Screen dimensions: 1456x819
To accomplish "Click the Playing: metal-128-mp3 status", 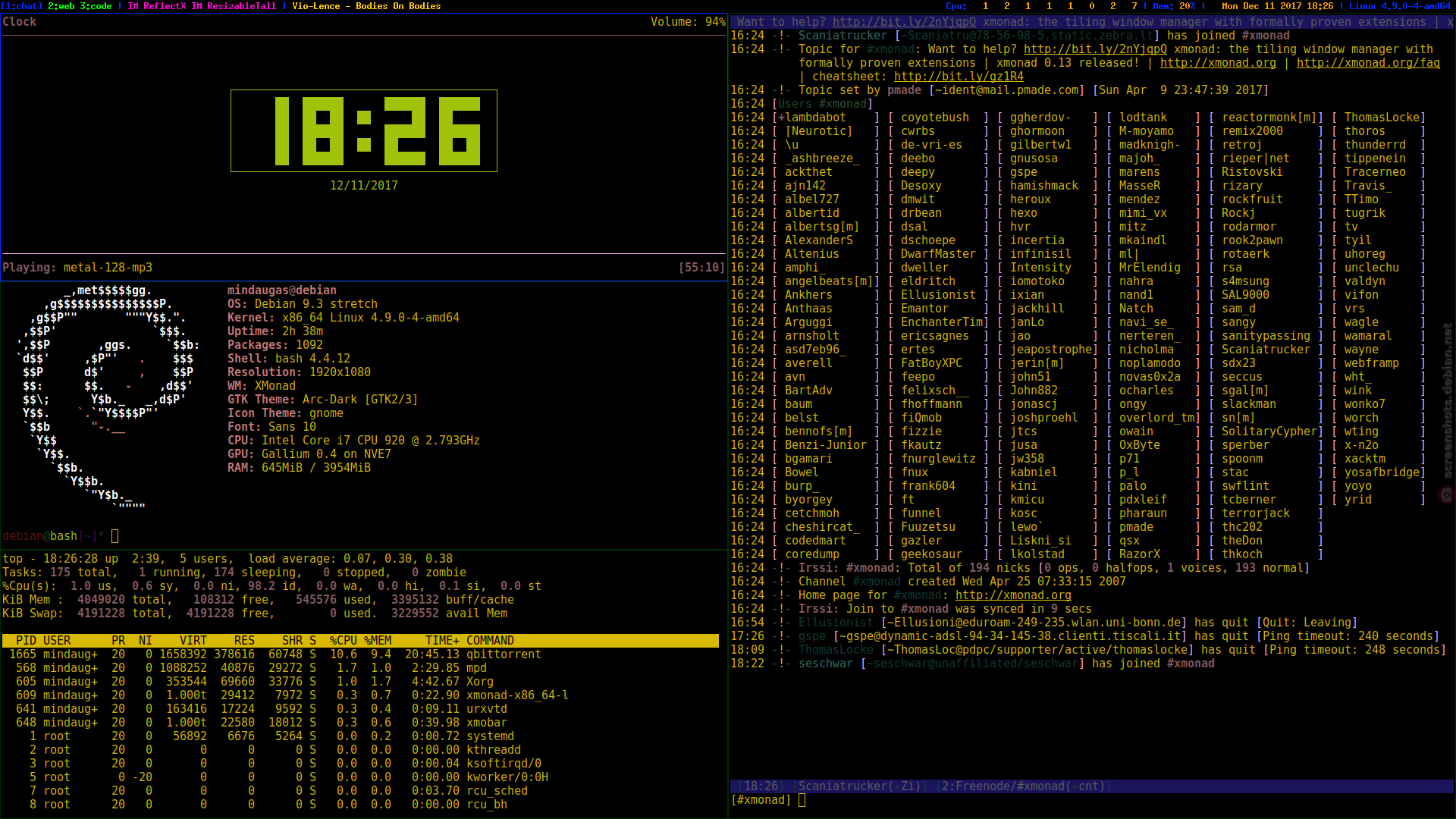I will point(77,268).
